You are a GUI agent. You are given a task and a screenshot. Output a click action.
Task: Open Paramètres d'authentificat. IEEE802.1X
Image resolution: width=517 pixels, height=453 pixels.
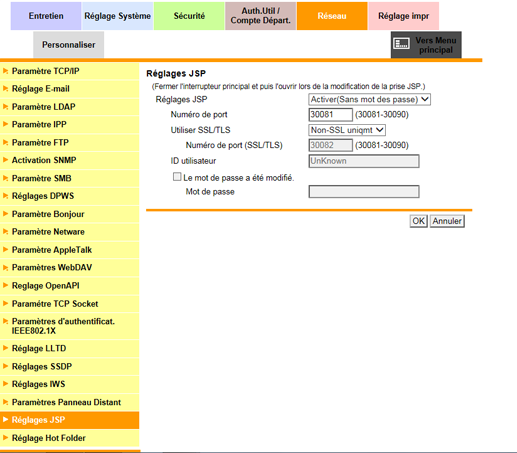point(69,326)
